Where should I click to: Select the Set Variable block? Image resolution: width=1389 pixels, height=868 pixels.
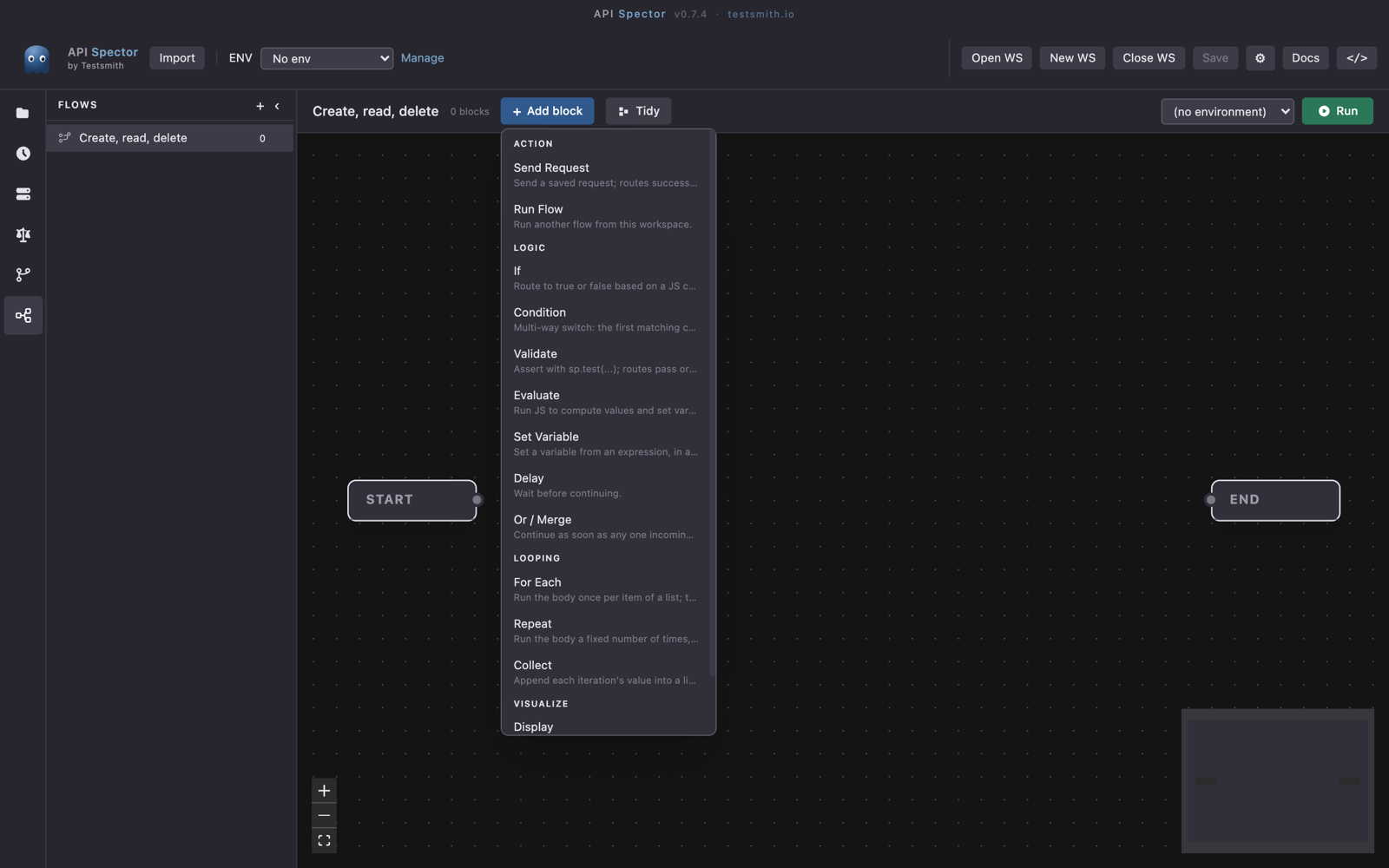(x=606, y=444)
